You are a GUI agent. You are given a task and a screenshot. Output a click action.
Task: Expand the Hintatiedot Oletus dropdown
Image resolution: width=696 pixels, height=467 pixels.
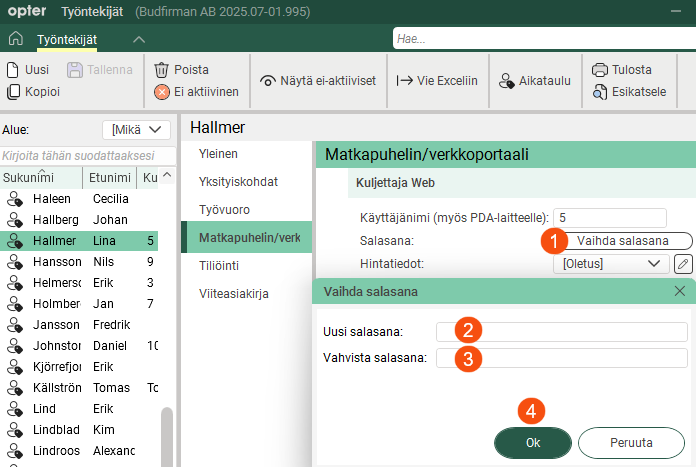(610, 264)
